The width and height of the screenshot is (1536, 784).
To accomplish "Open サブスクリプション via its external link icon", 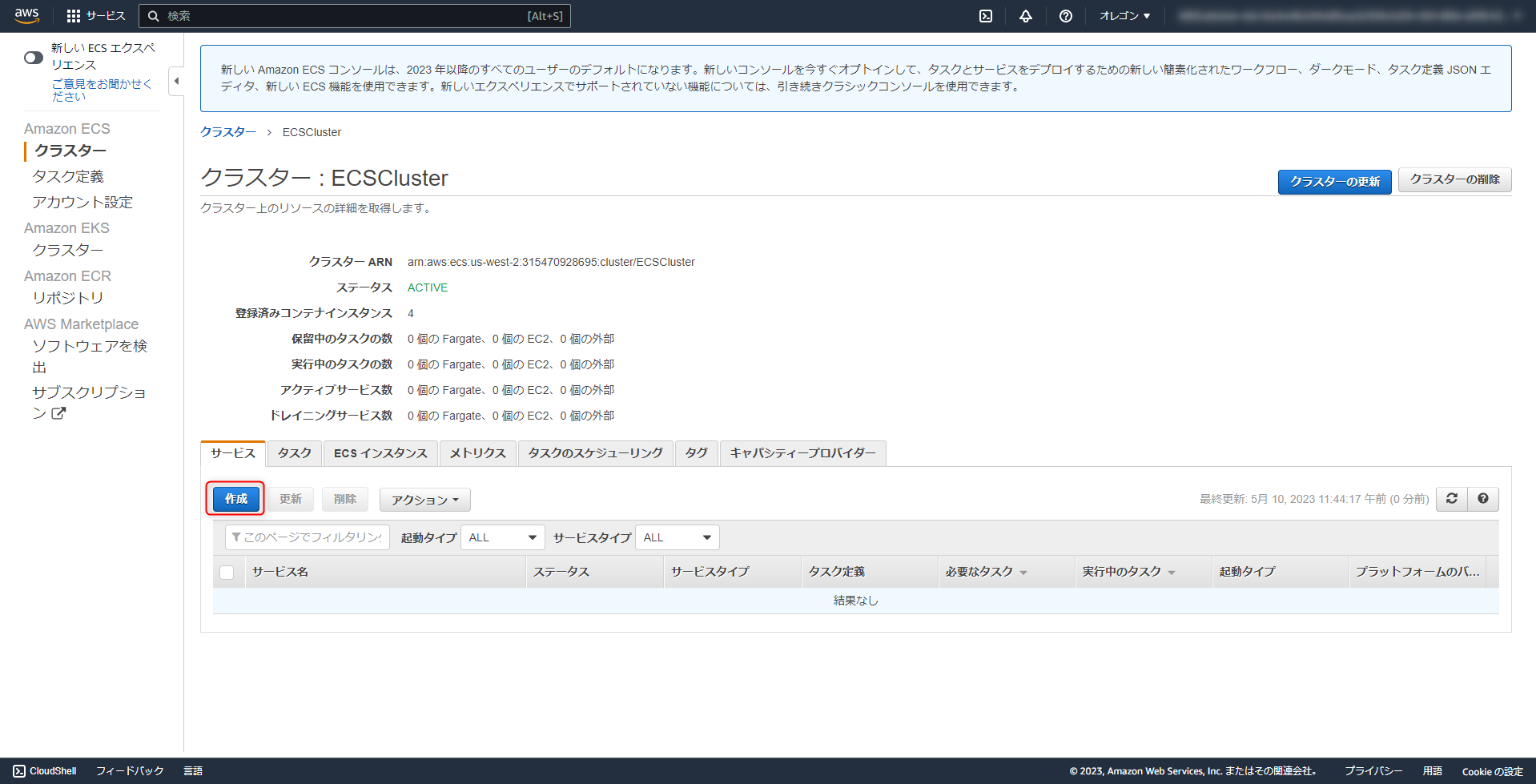I will pyautogui.click(x=58, y=413).
